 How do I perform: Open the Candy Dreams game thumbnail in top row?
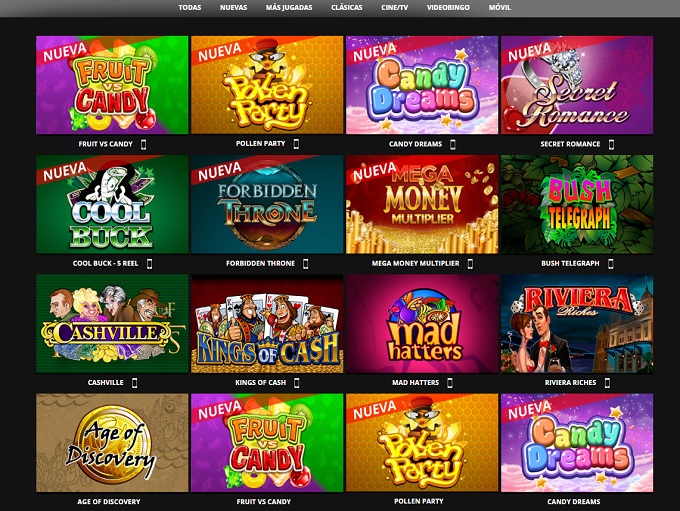422,85
